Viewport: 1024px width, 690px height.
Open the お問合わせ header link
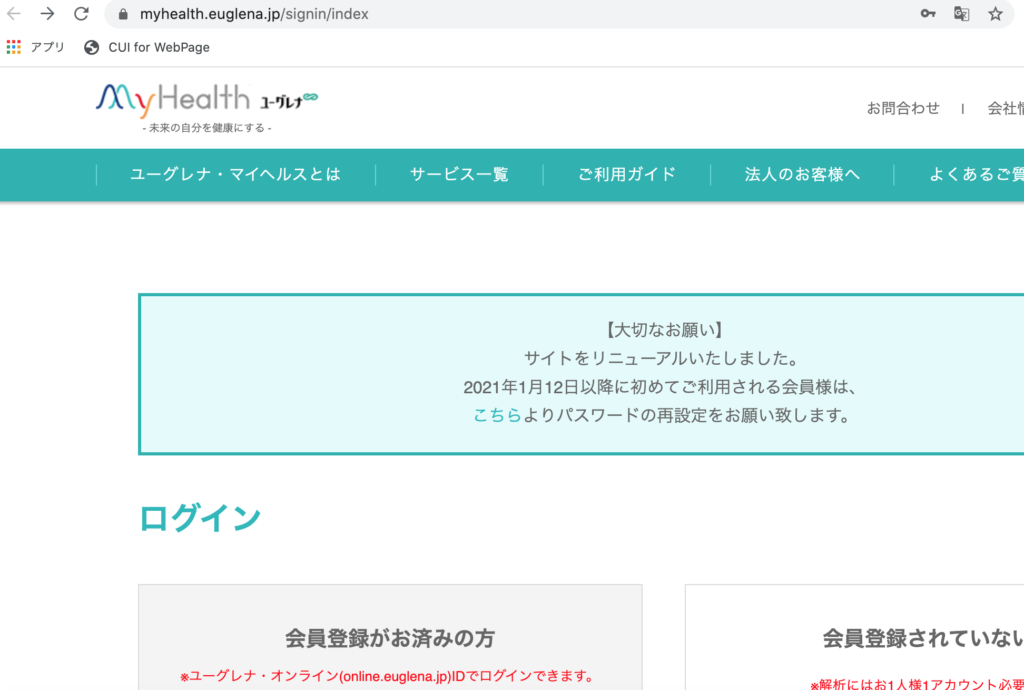(x=903, y=108)
